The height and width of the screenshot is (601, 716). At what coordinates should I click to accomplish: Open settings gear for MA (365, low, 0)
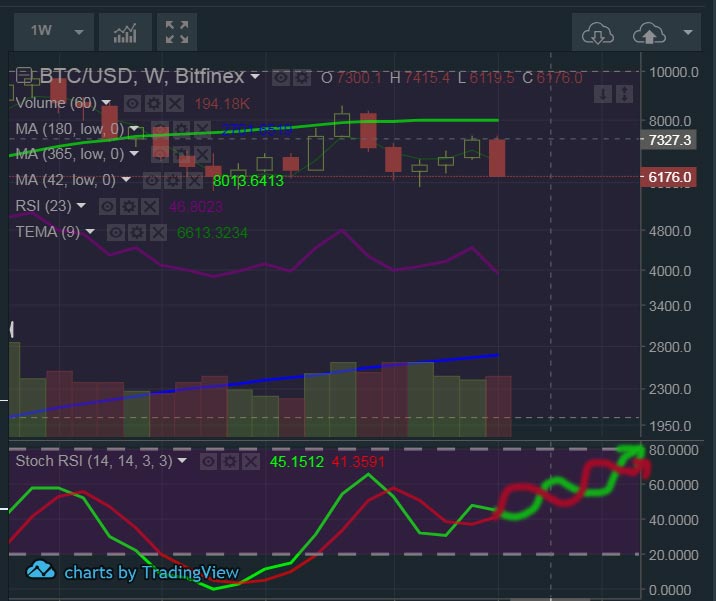pos(181,154)
